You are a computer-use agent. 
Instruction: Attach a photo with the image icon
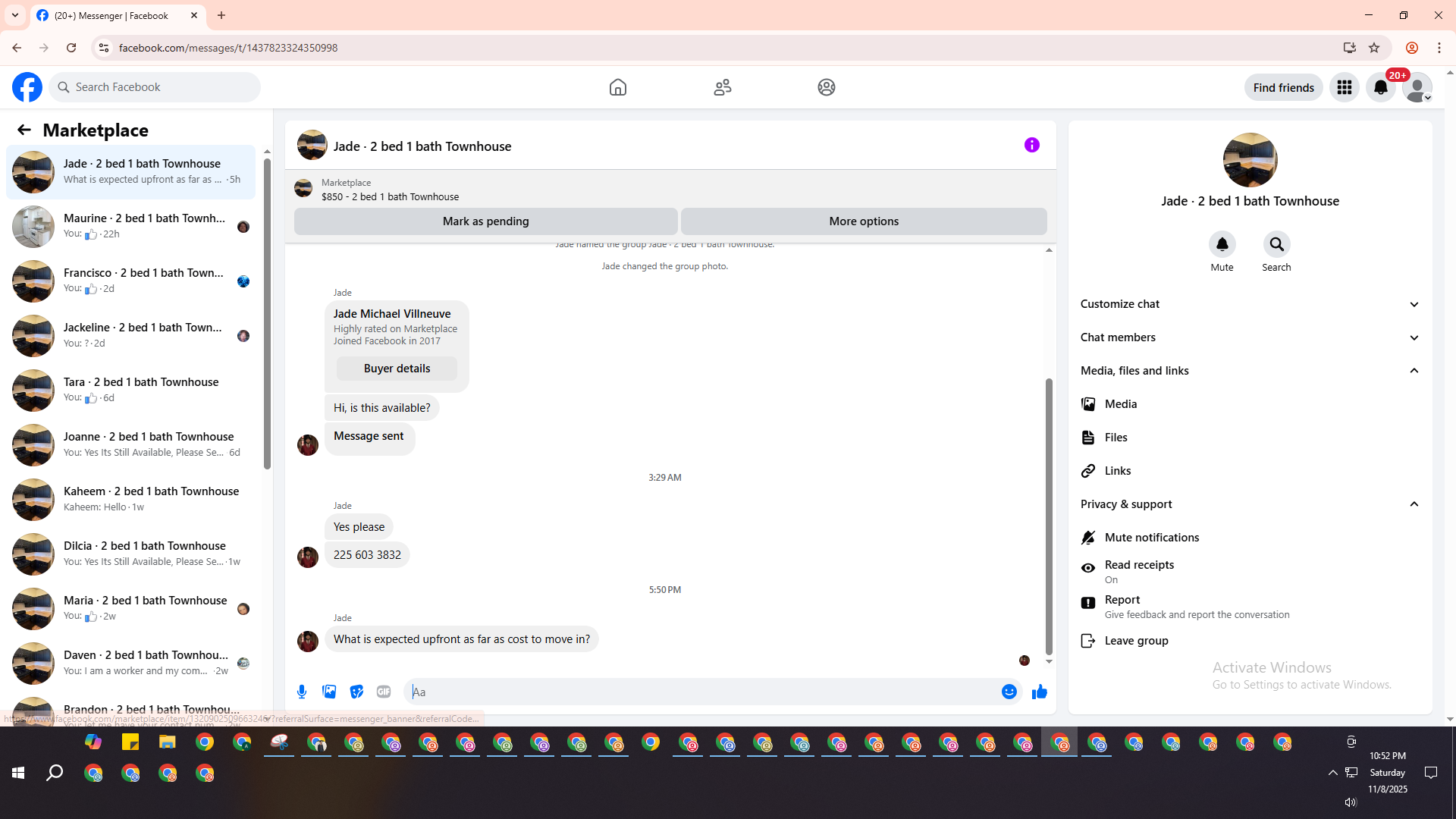pyautogui.click(x=329, y=692)
